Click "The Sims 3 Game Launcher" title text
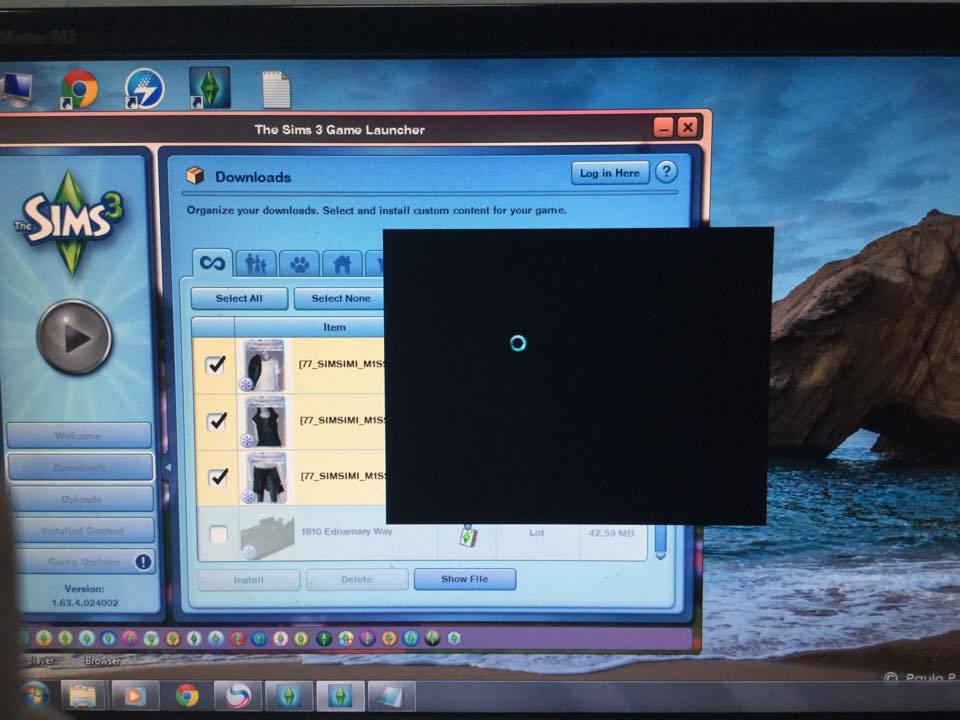The width and height of the screenshot is (960, 720). click(x=340, y=130)
